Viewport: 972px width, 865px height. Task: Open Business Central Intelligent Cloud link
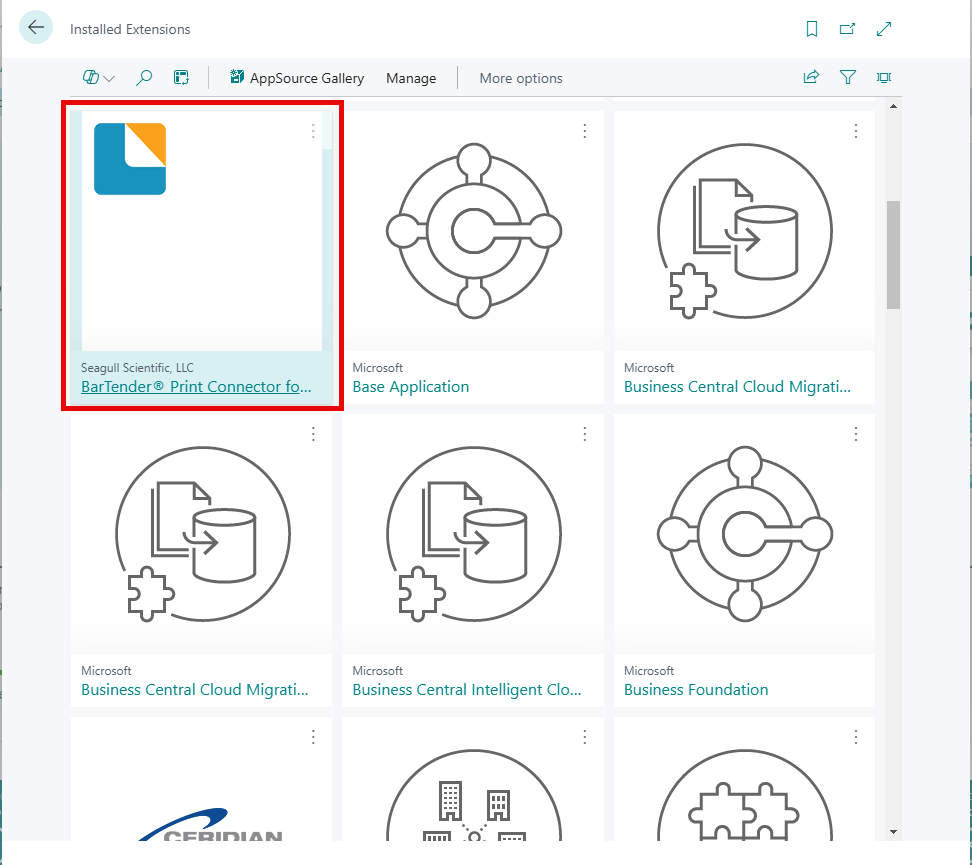(x=467, y=690)
